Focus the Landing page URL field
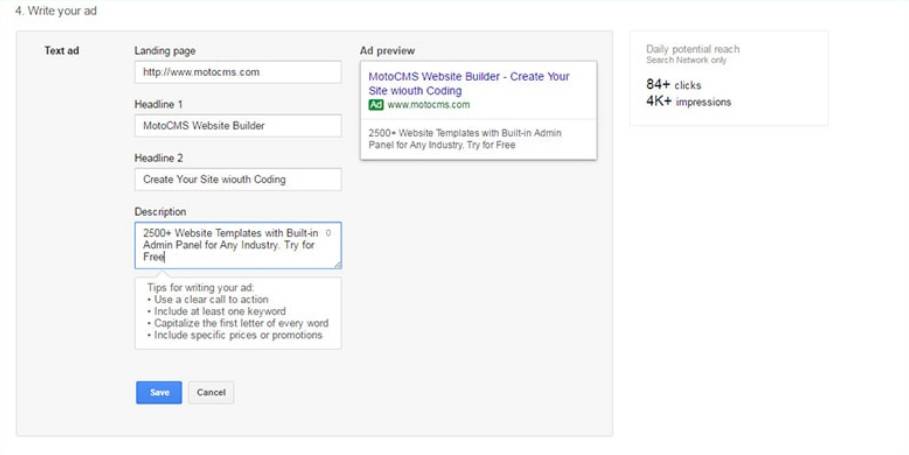The width and height of the screenshot is (909, 455). [x=238, y=72]
